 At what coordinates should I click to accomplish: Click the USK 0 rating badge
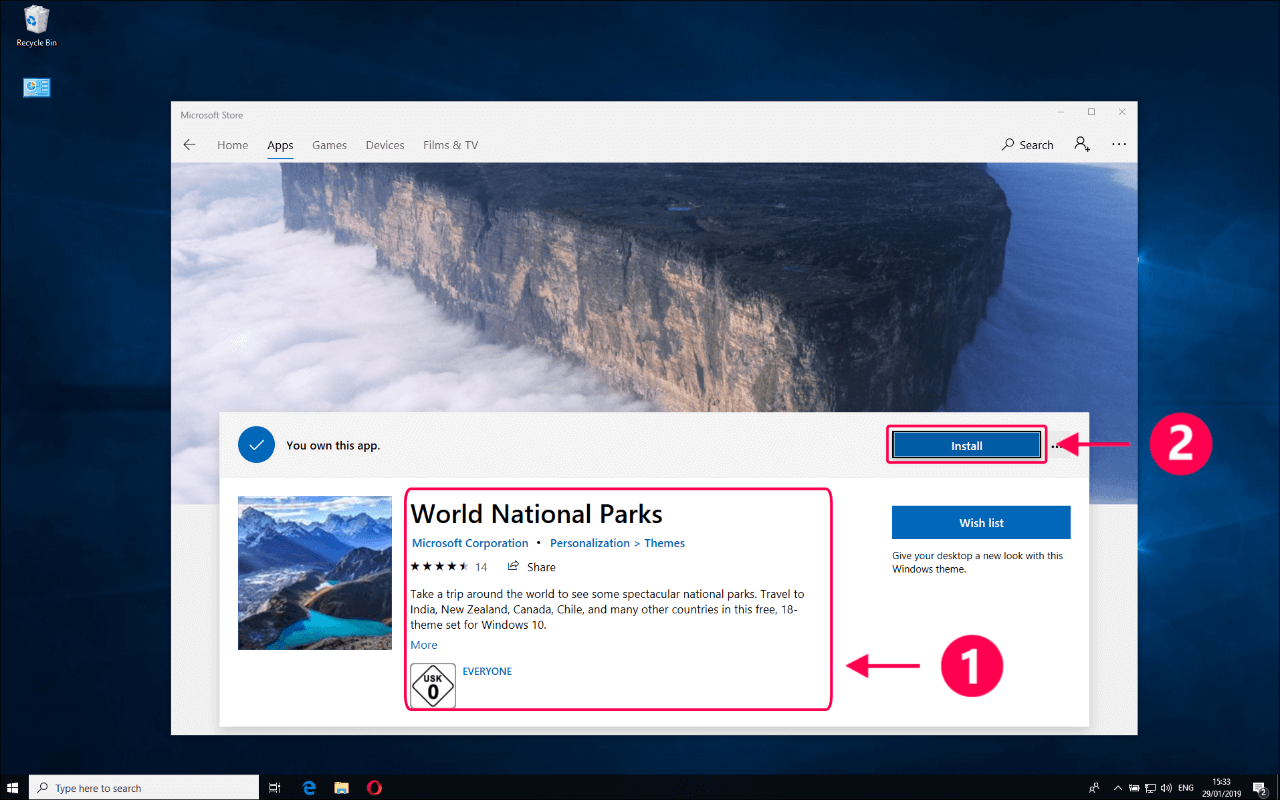click(433, 686)
